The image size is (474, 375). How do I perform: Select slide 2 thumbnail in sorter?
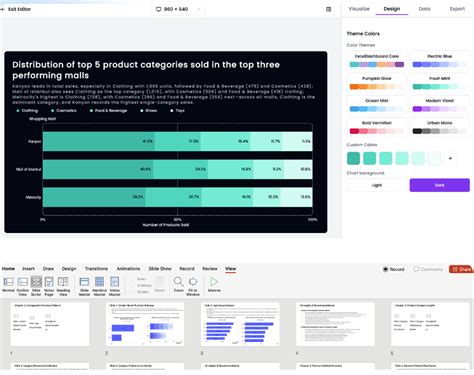coord(145,324)
